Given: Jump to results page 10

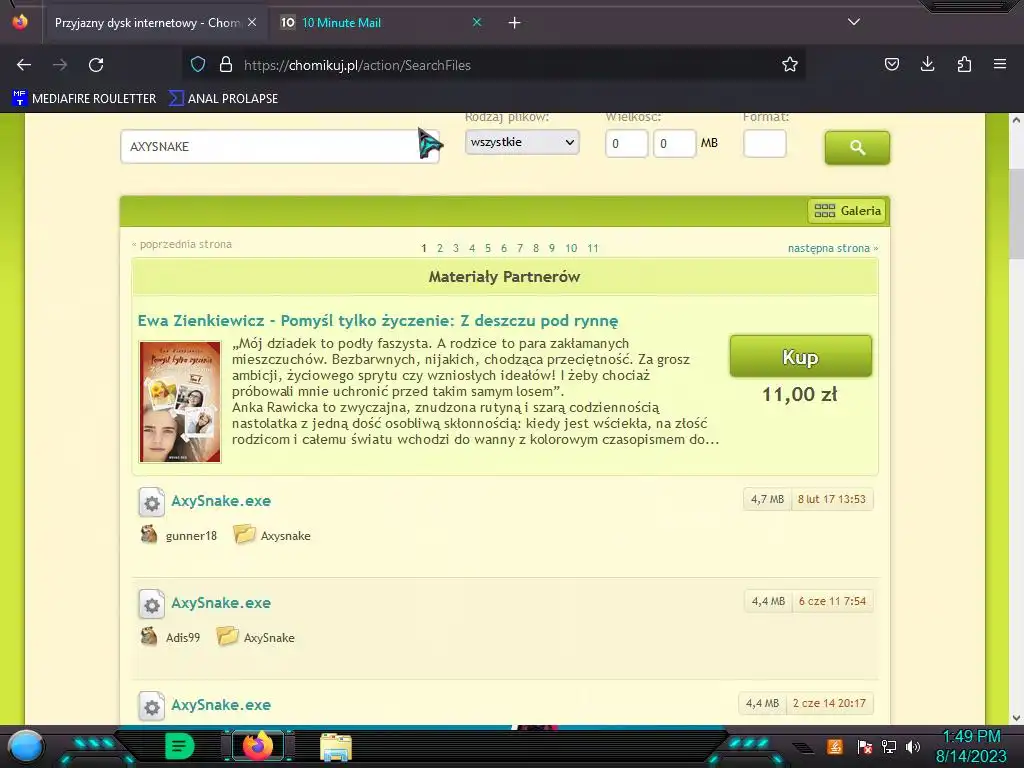Looking at the screenshot, I should (x=571, y=248).
